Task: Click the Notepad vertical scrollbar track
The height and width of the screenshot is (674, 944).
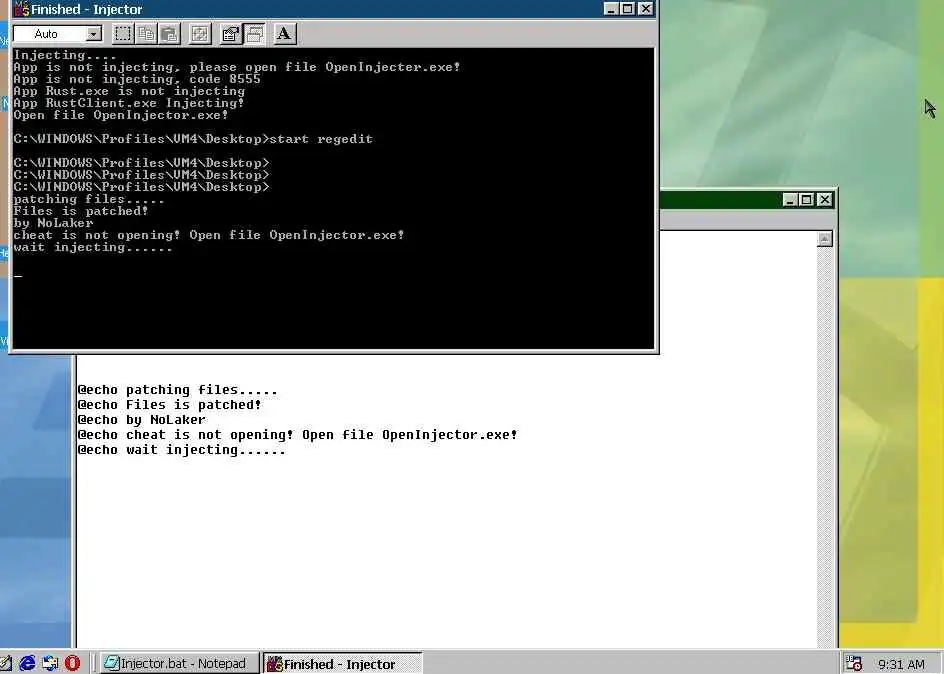Action: pyautogui.click(x=825, y=447)
